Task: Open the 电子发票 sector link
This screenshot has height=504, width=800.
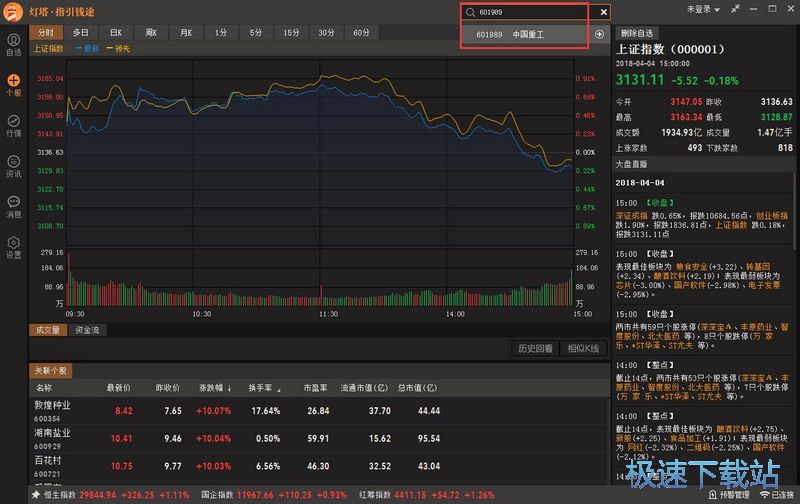Action: [764, 285]
